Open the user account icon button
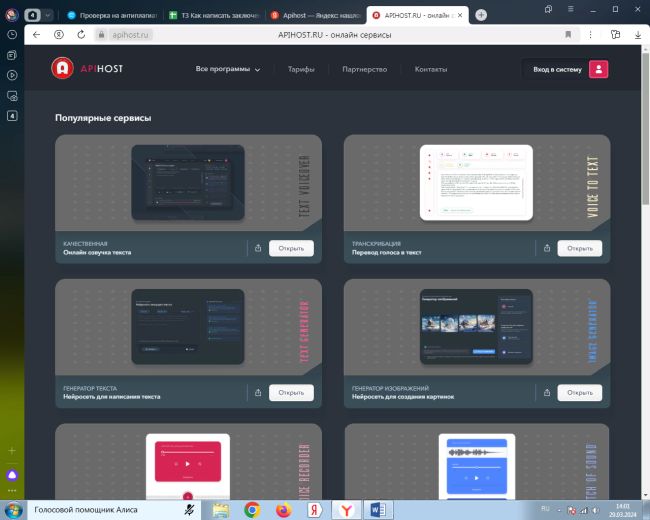Viewport: 650px width, 520px height. [598, 69]
